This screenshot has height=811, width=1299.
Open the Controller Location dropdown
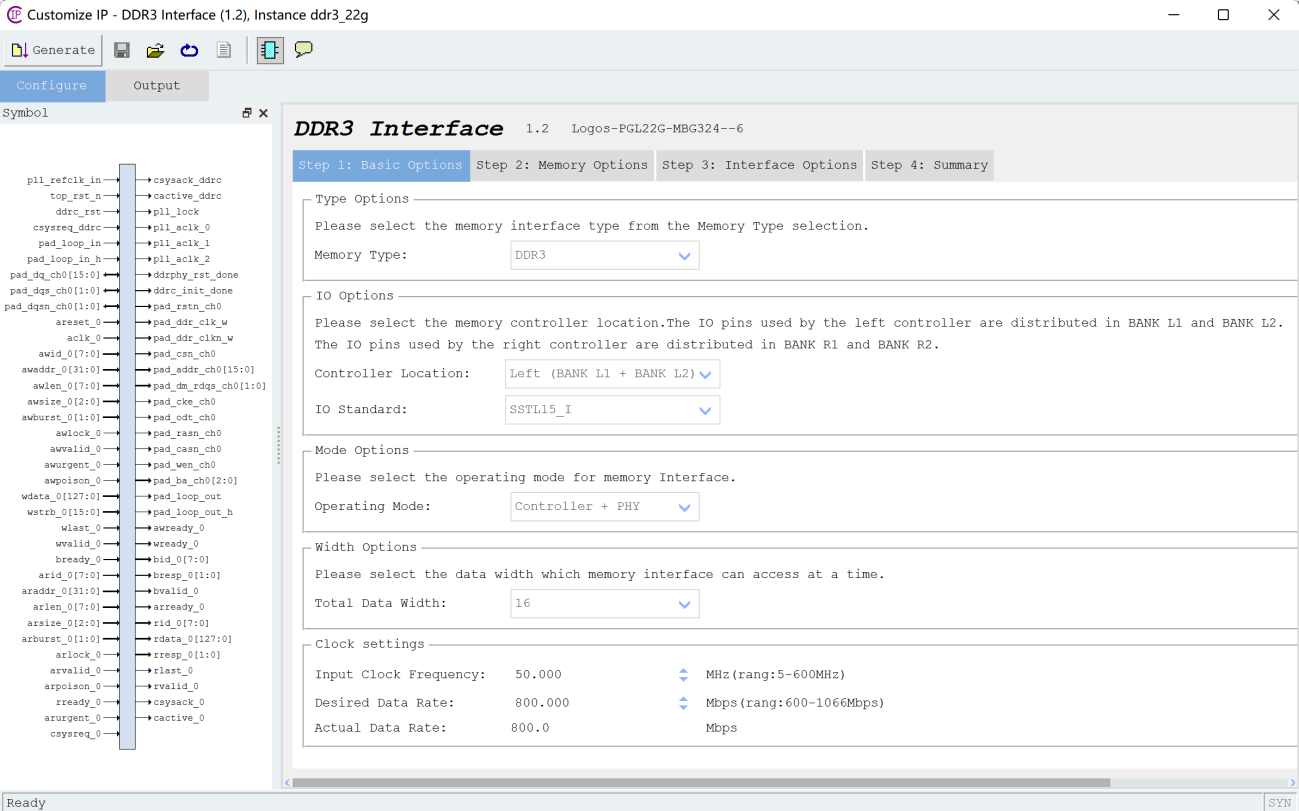click(x=613, y=374)
